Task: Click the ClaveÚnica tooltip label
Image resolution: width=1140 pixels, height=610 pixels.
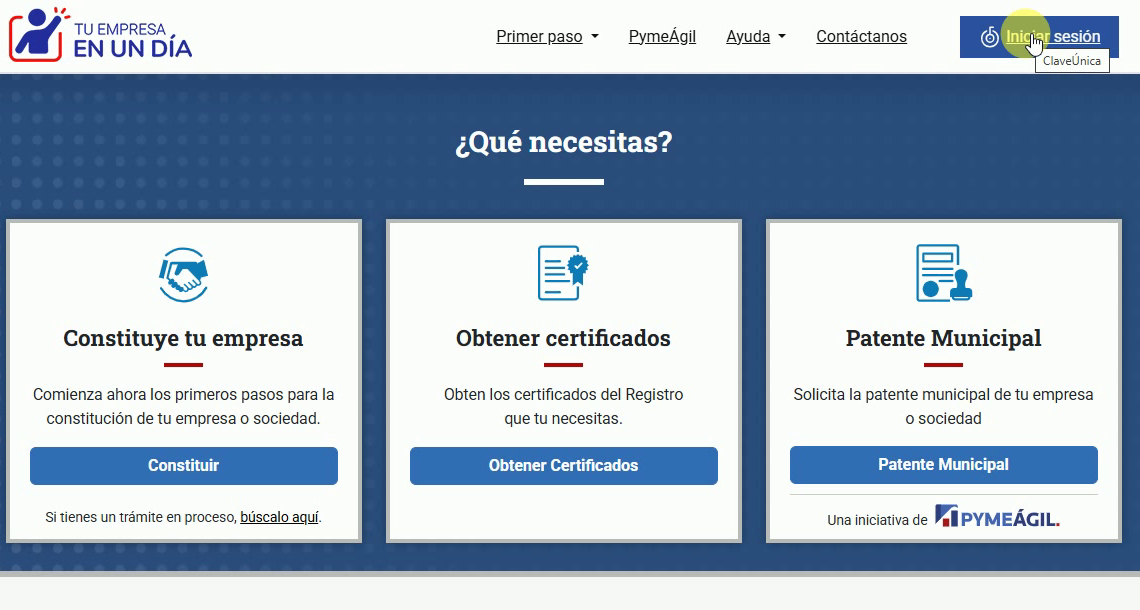Action: (1072, 61)
